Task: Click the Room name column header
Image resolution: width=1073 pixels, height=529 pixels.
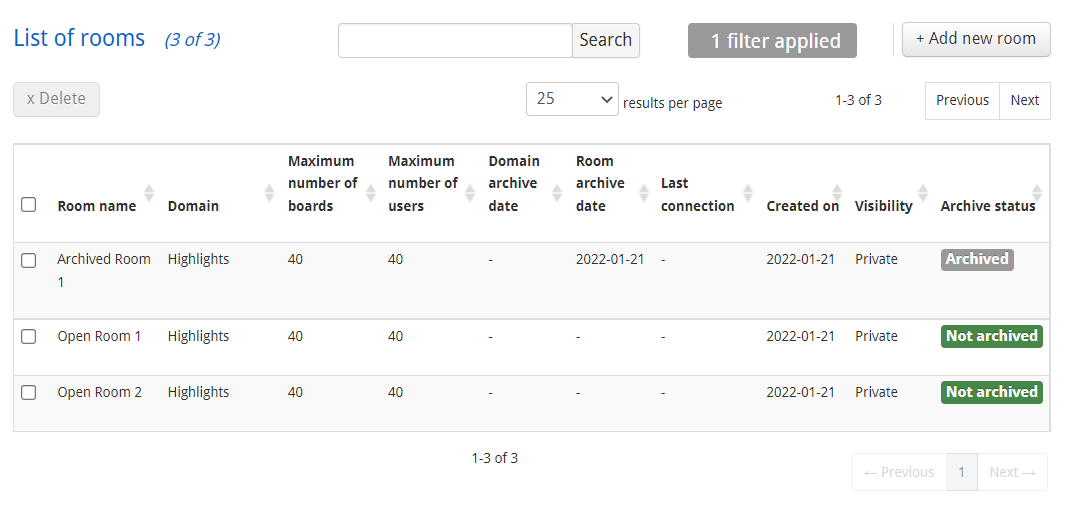Action: pos(96,206)
